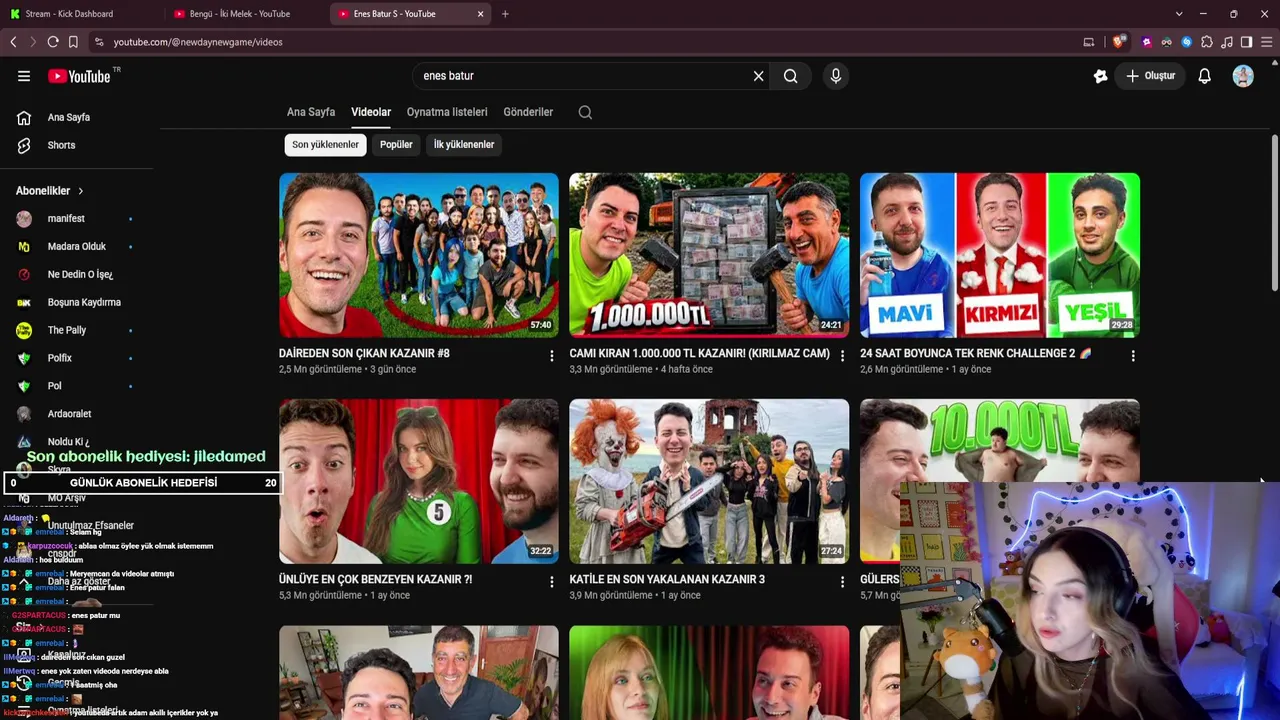Click the browser address bar URL

pos(198,42)
